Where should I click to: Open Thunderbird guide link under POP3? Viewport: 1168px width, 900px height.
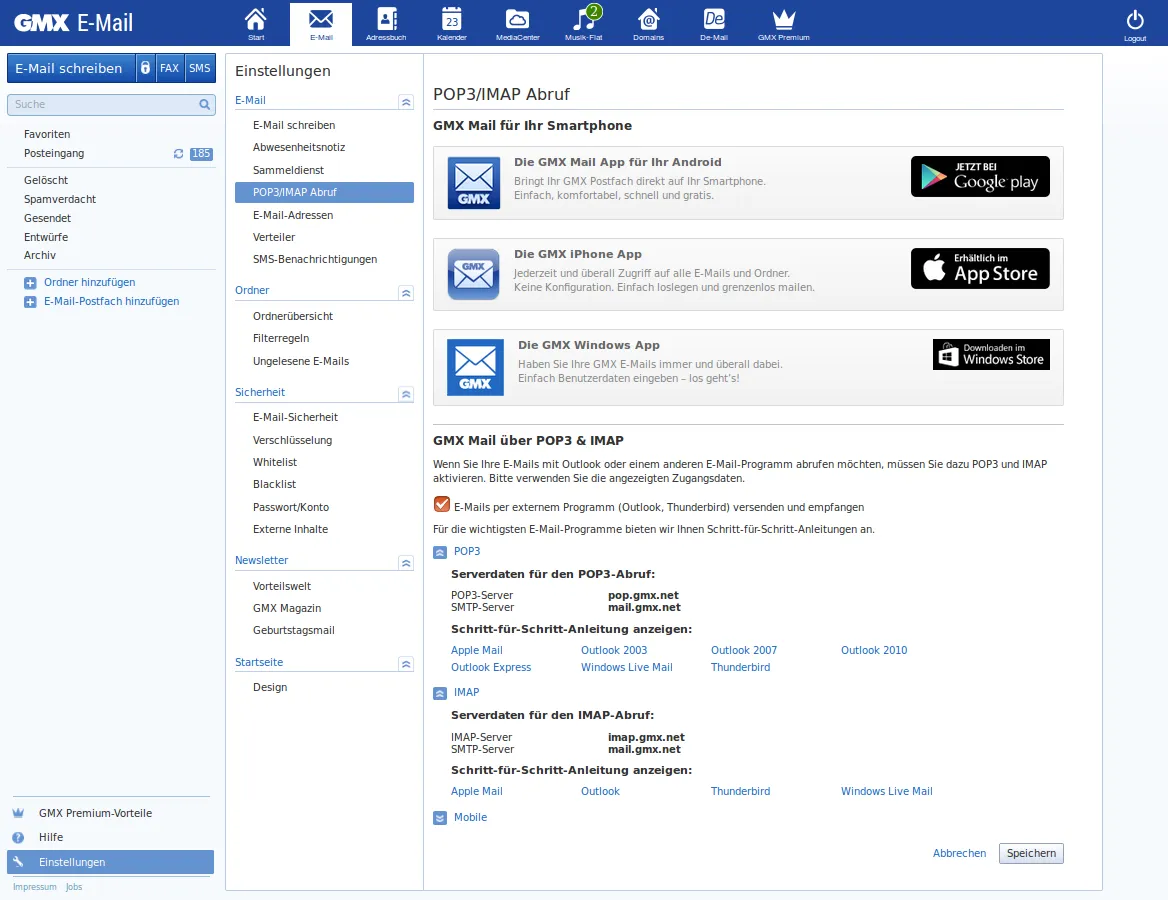[x=740, y=667]
